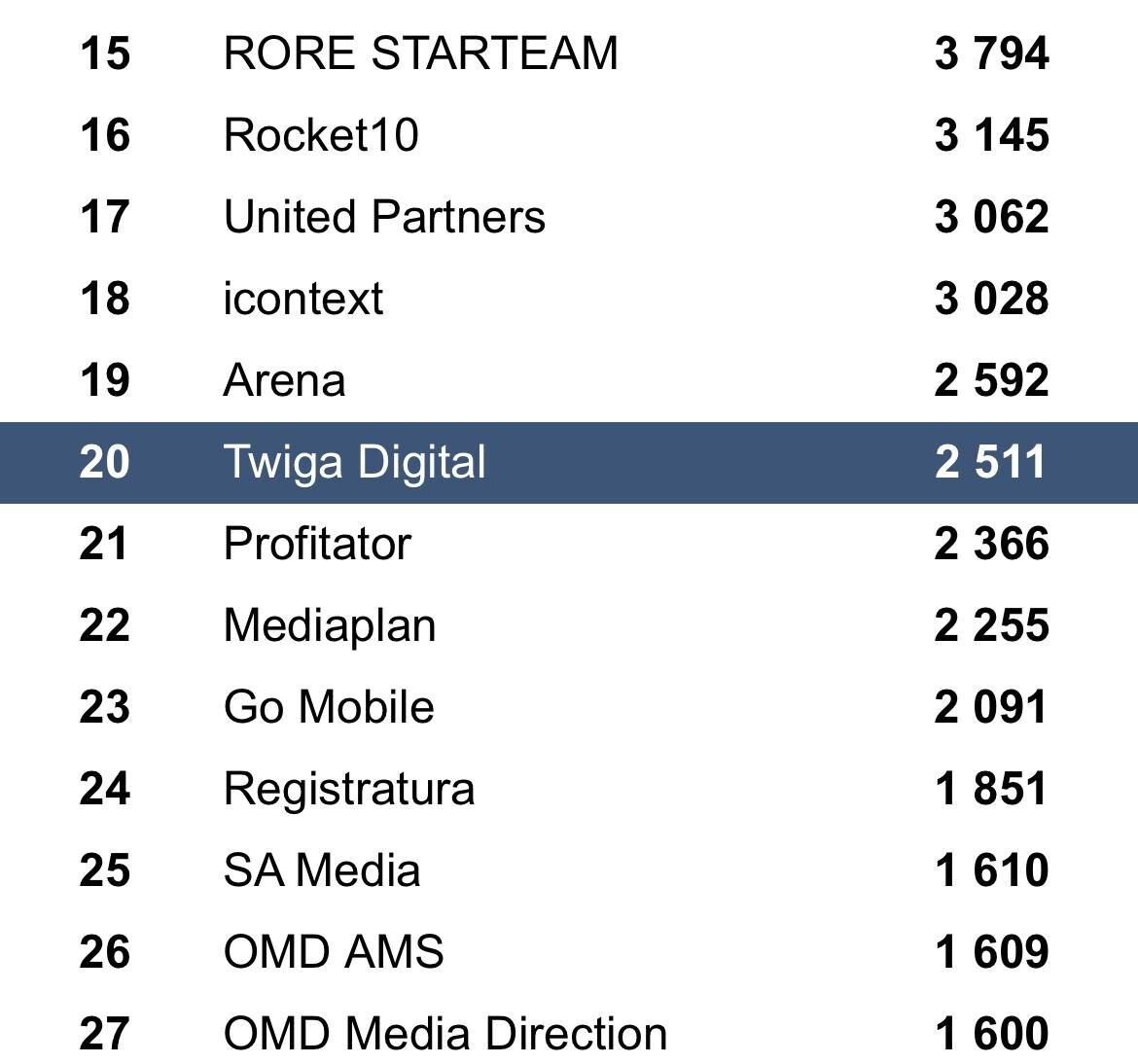Select the Profitator entry
The image size is (1138, 1064).
pos(317,543)
